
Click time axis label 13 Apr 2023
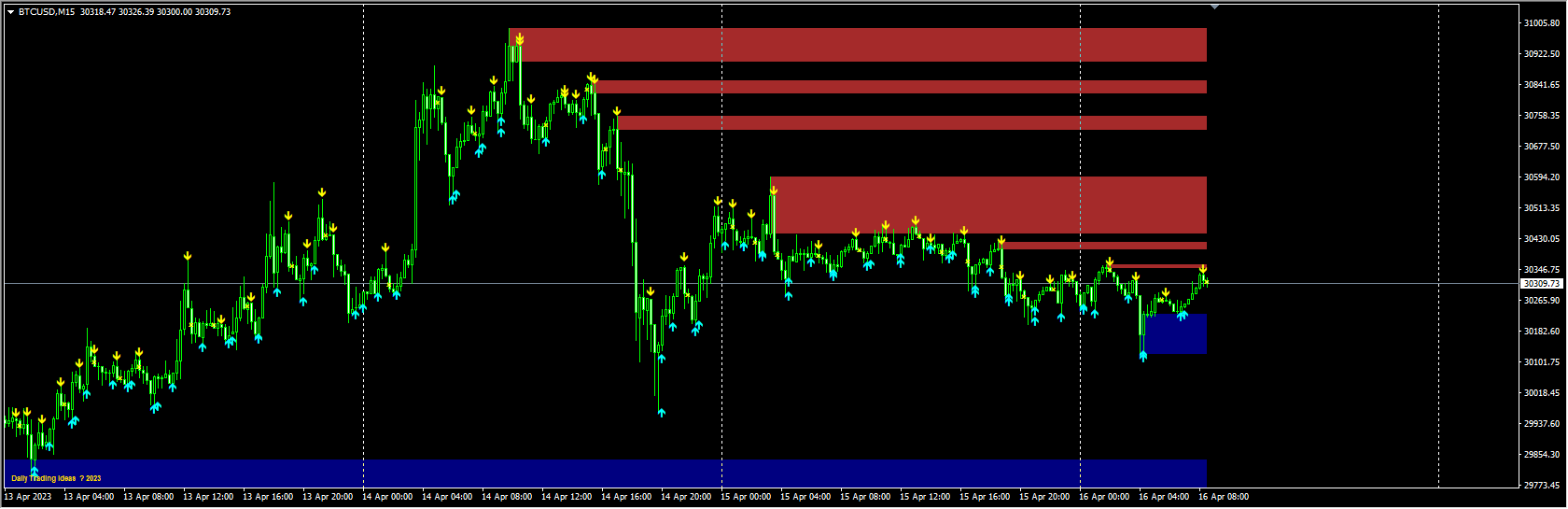[x=28, y=497]
